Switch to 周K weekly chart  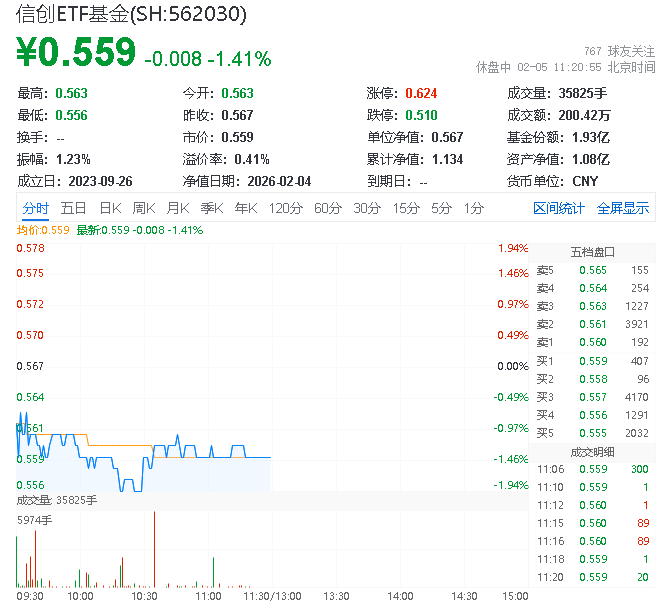(144, 208)
